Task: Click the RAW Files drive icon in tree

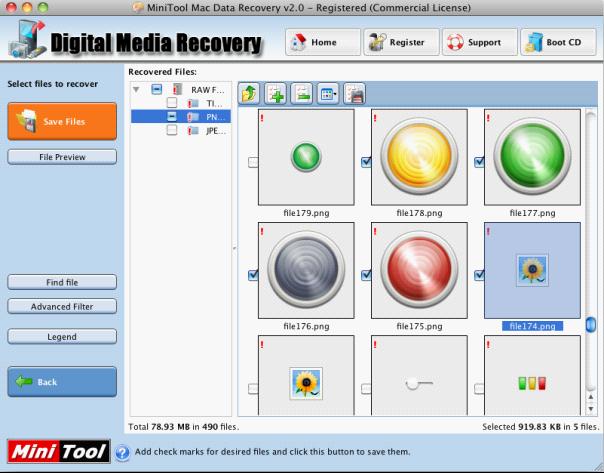Action: (x=177, y=90)
